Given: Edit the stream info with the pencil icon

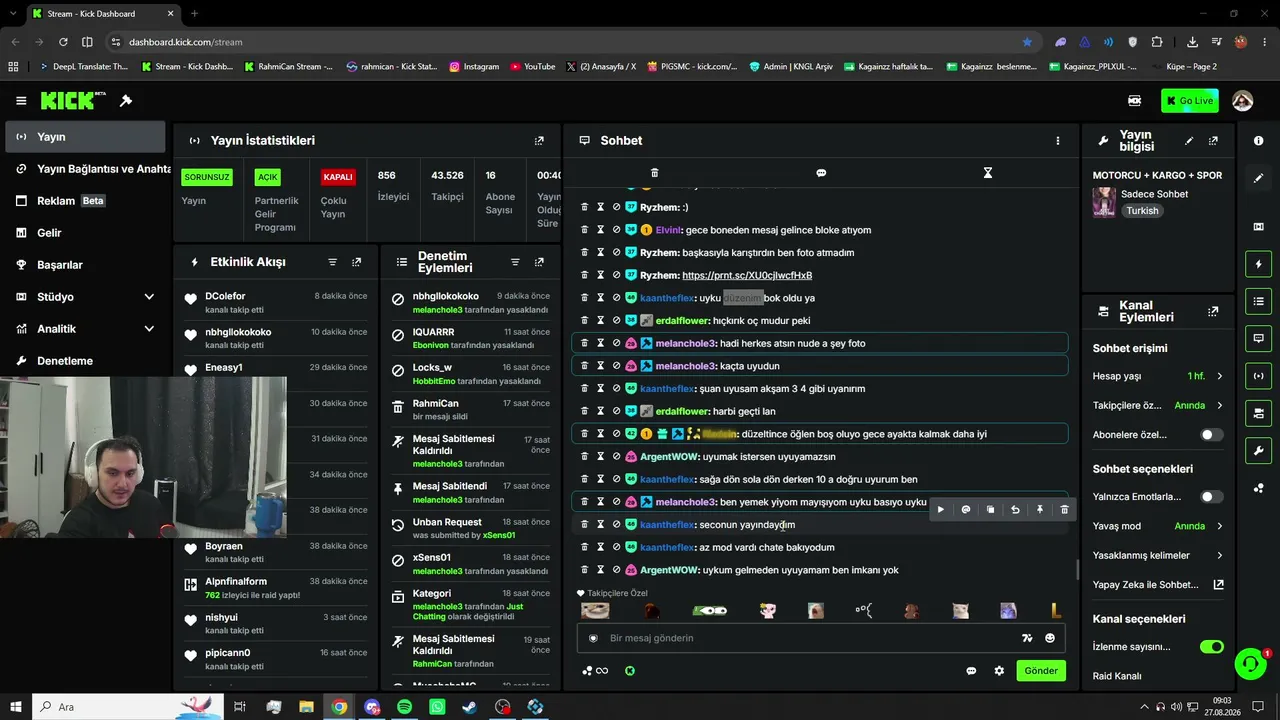Looking at the screenshot, I should [x=1189, y=141].
